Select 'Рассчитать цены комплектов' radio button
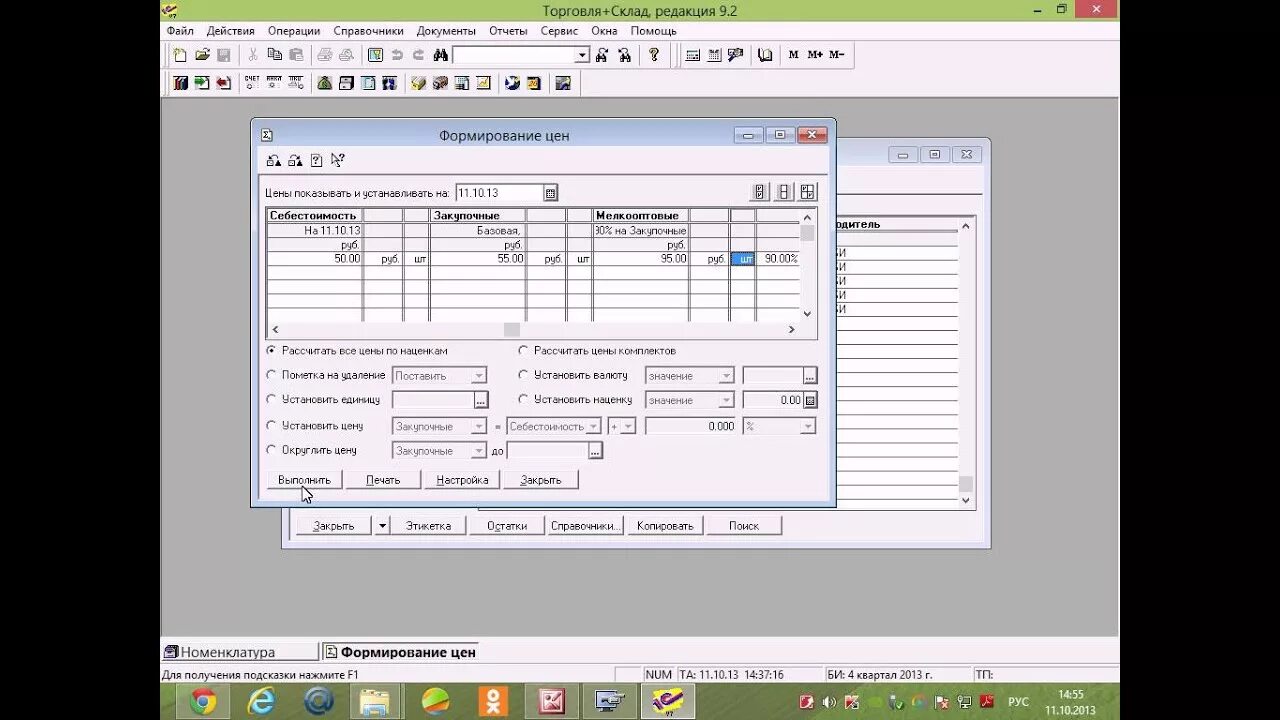The width and height of the screenshot is (1280, 720). tap(523, 351)
